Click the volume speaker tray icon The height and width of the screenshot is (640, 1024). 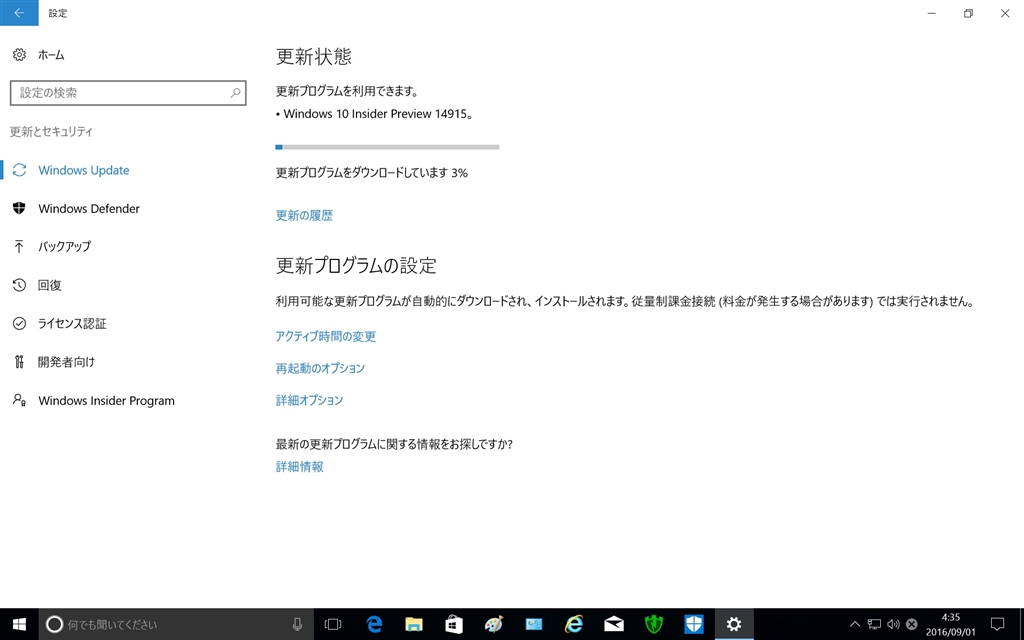pyautogui.click(x=893, y=624)
